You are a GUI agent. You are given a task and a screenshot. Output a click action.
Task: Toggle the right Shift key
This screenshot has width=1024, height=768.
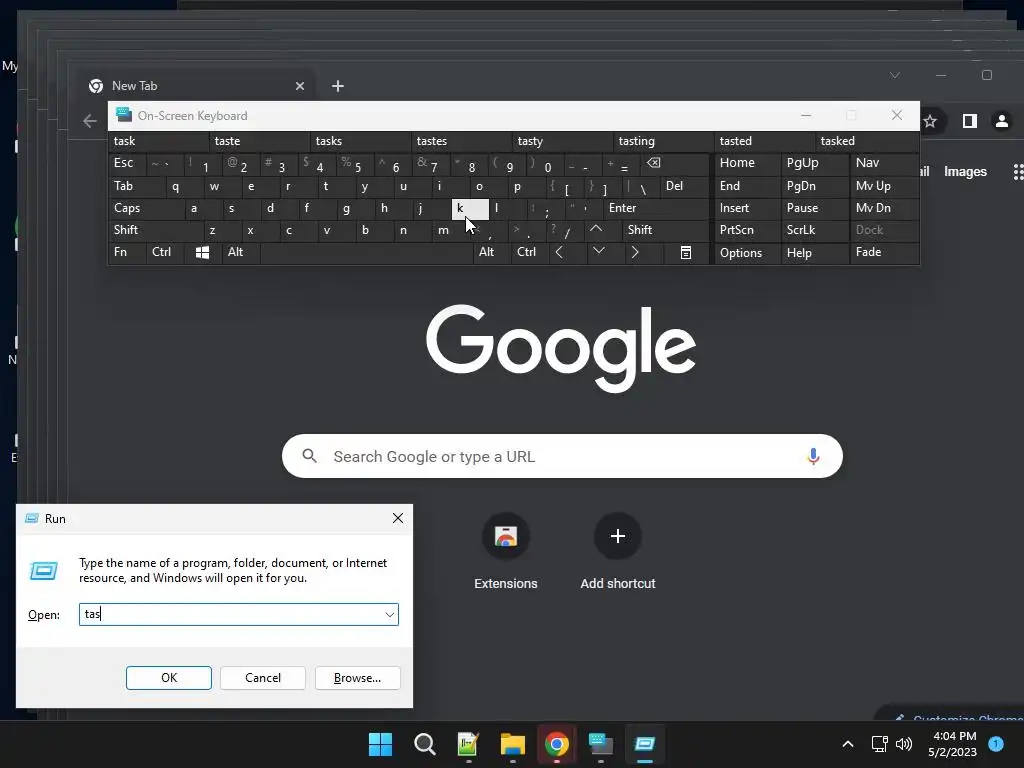665,230
